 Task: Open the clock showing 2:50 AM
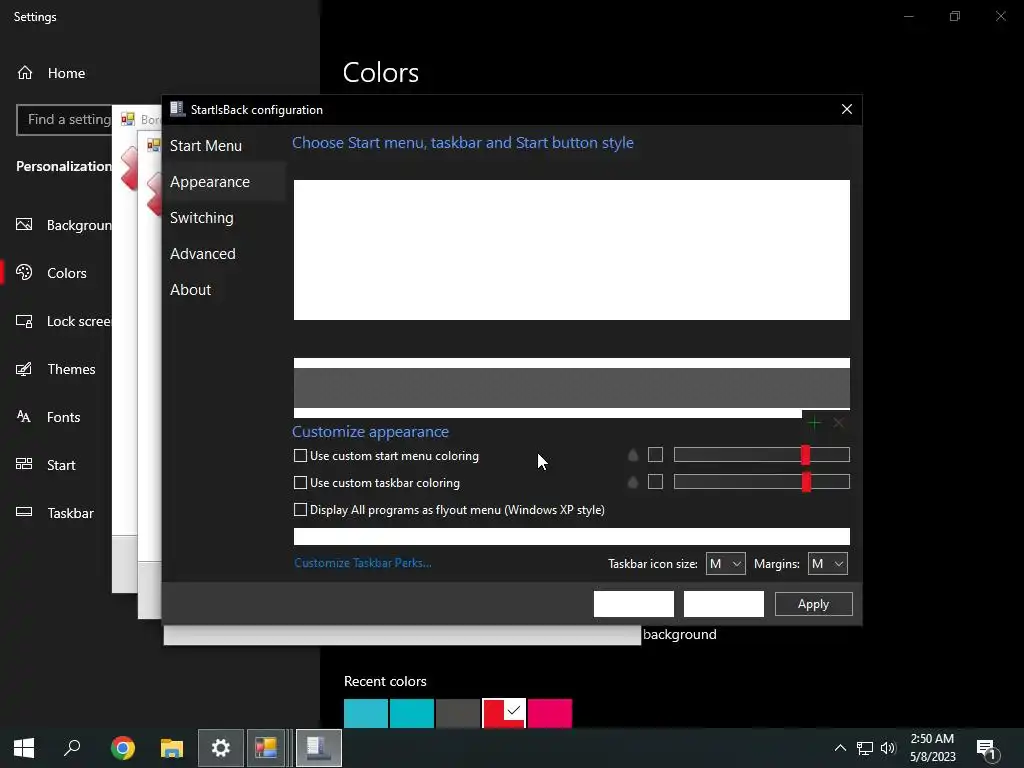tap(933, 748)
